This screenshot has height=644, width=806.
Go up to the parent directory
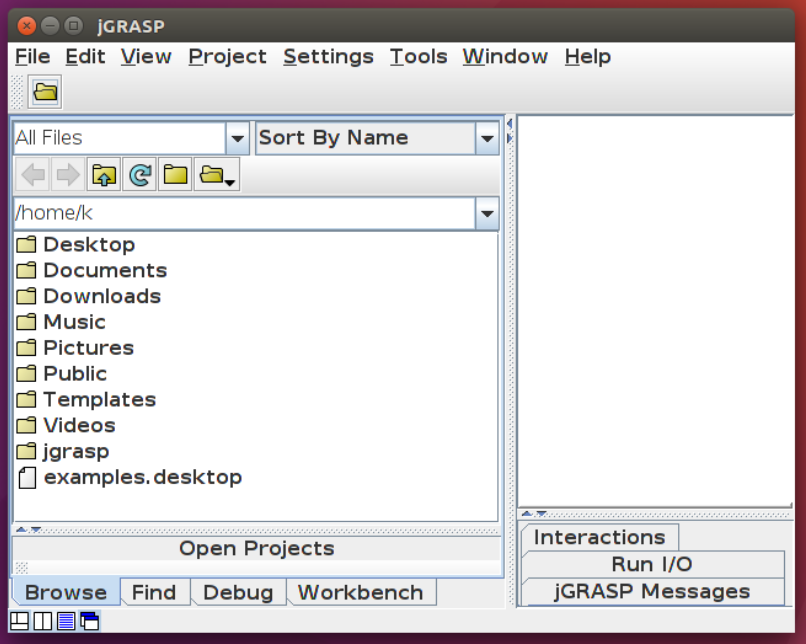[x=104, y=175]
